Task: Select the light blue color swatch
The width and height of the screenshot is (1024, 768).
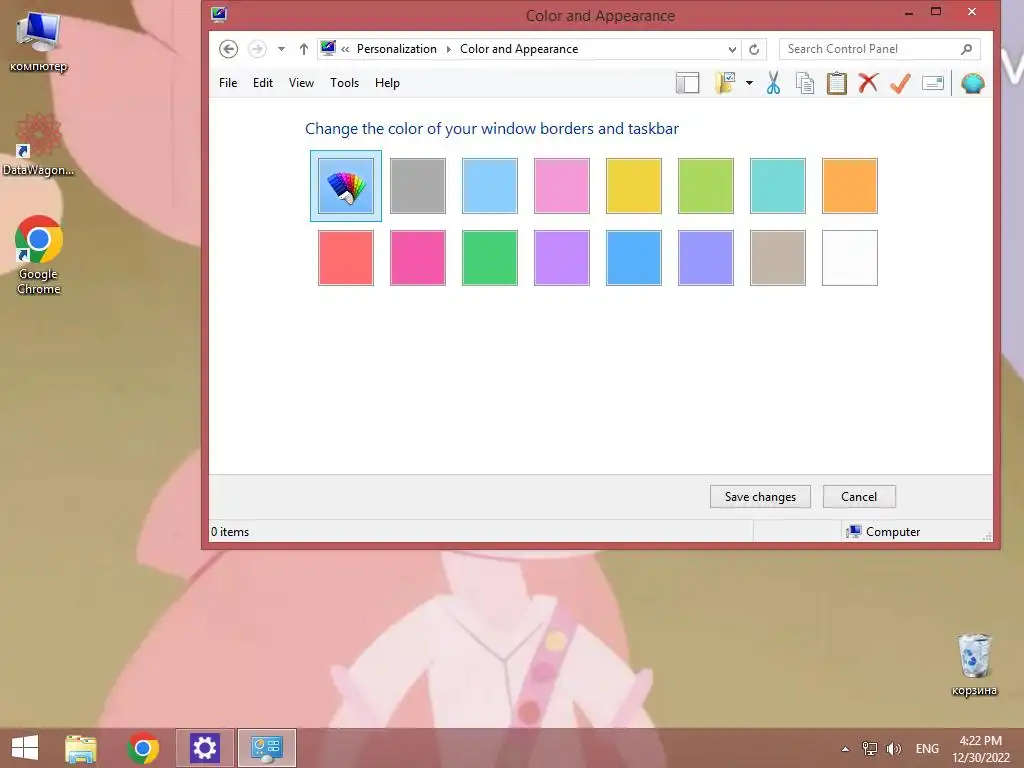Action: (490, 186)
